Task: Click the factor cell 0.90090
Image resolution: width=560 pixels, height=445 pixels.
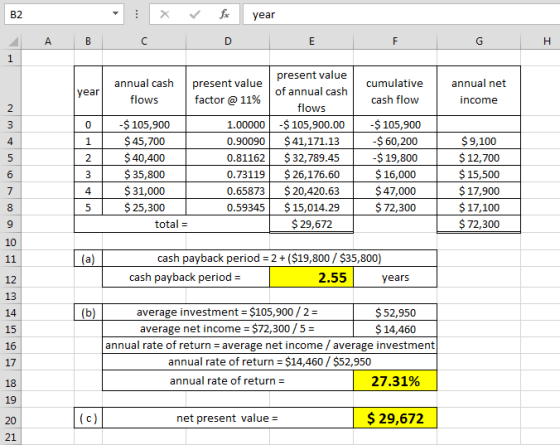Action: coord(228,141)
